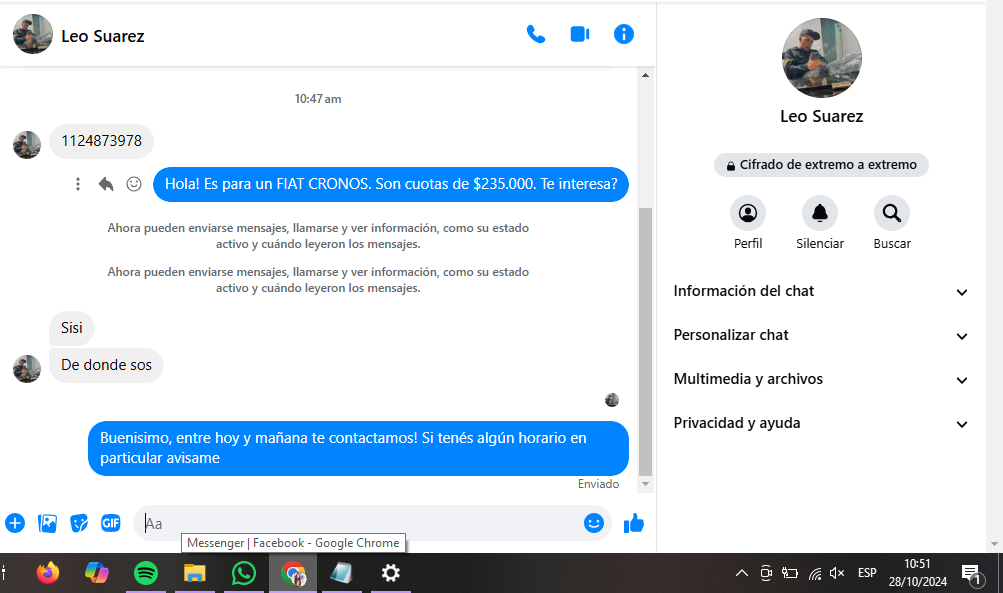Expand Privacidad y ayuda section

[x=821, y=423]
